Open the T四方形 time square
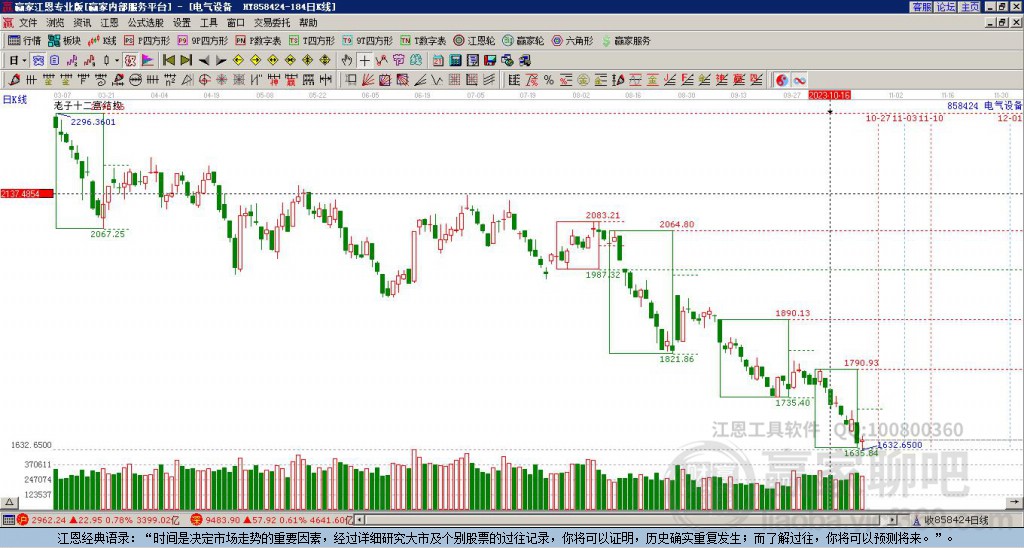Viewport: 1024px width, 548px height. [312, 40]
